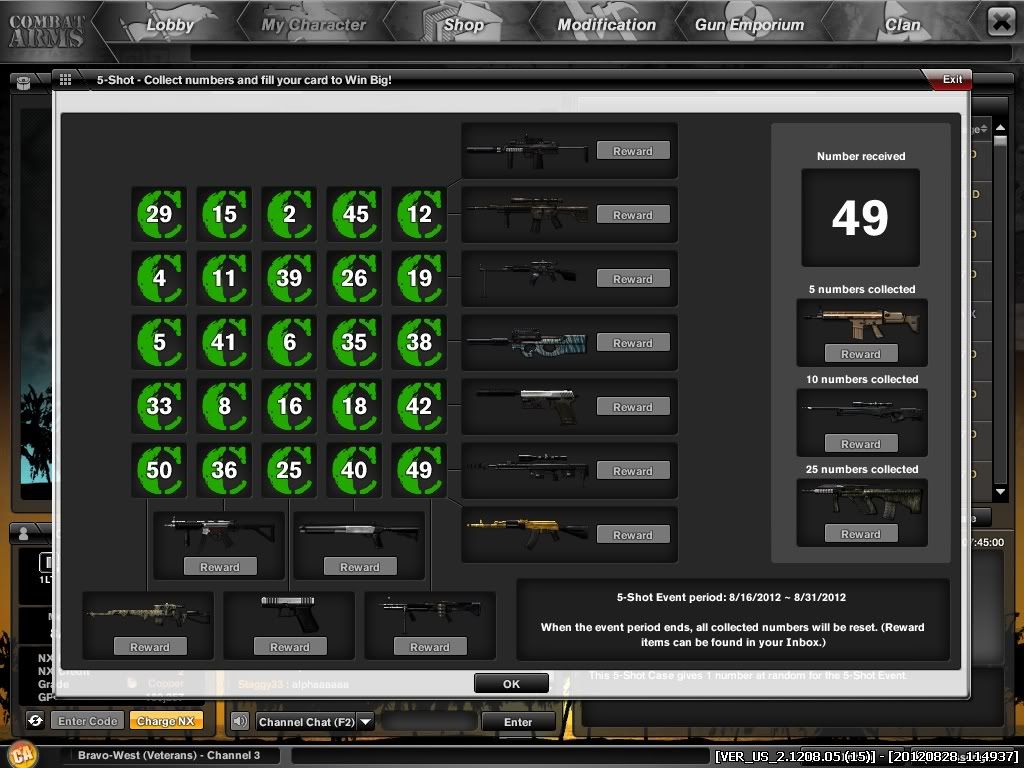Select the number 50 tile on the card
This screenshot has width=1024, height=768.
click(x=159, y=469)
